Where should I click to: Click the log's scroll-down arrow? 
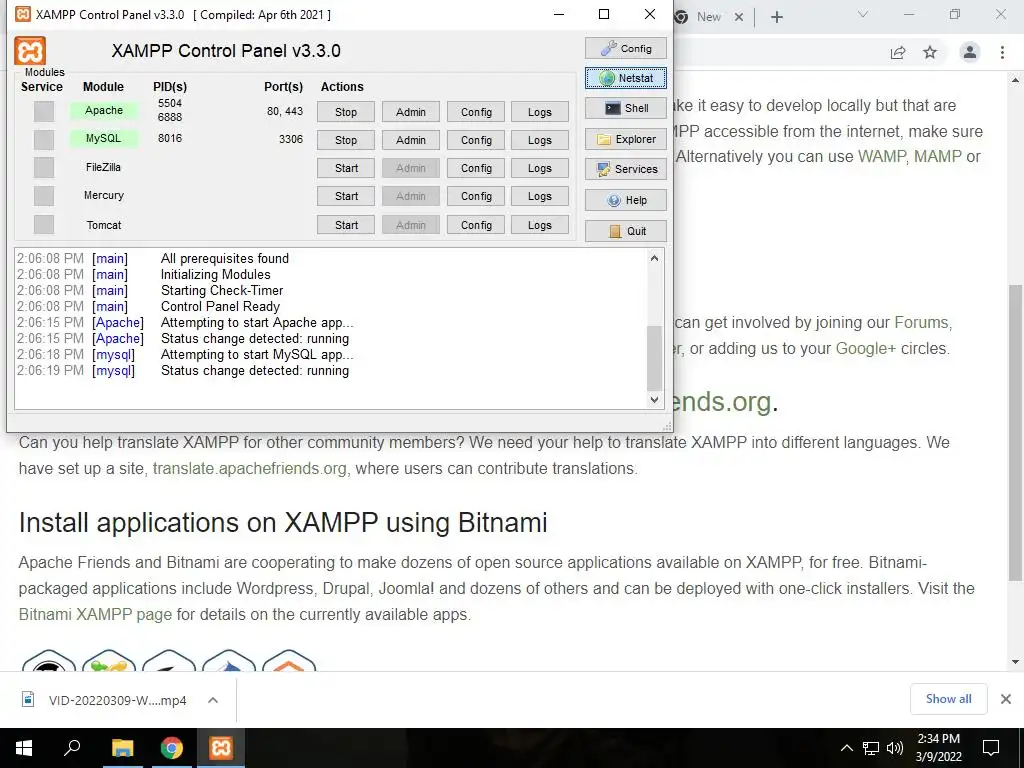coord(654,400)
